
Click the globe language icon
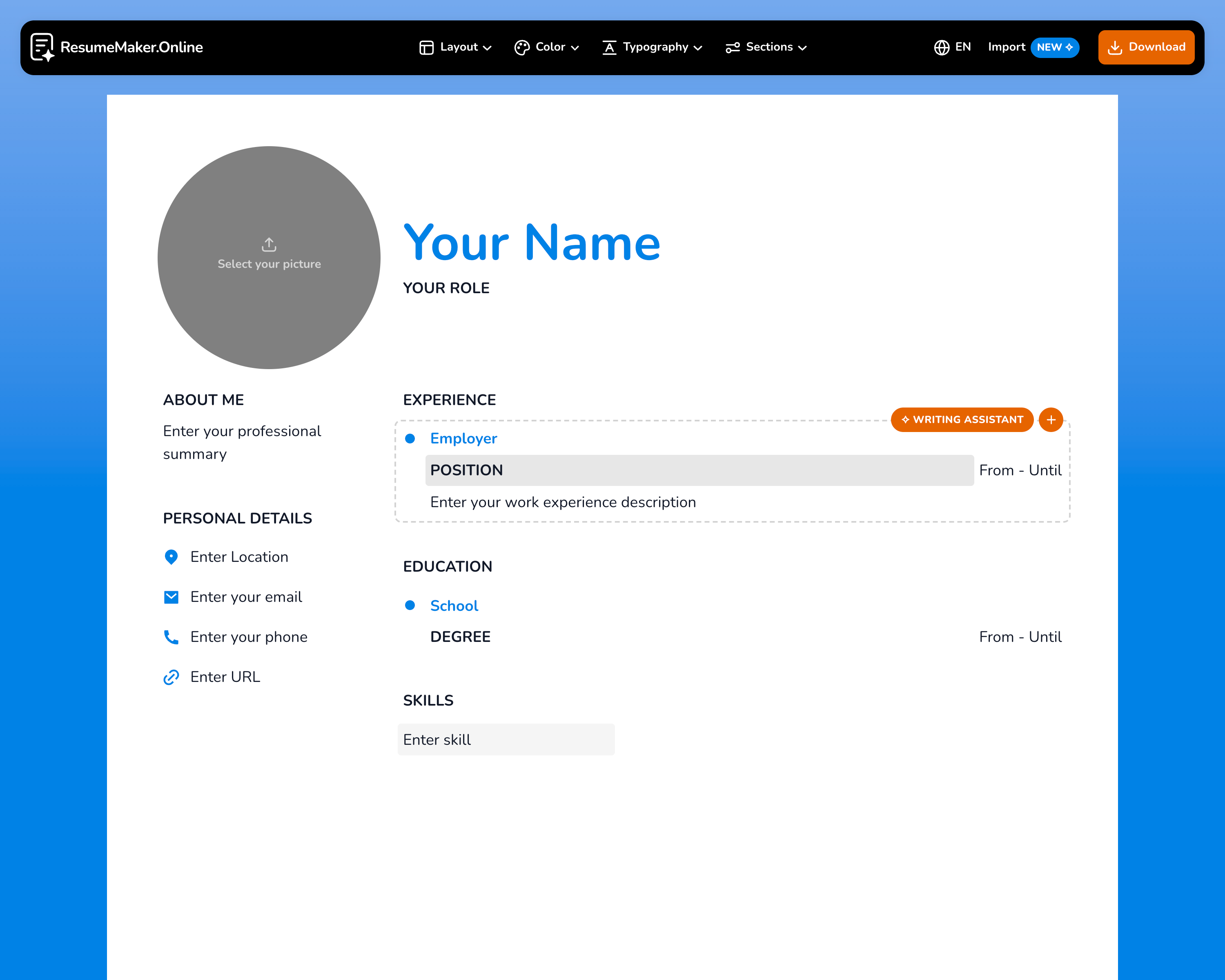coord(942,48)
